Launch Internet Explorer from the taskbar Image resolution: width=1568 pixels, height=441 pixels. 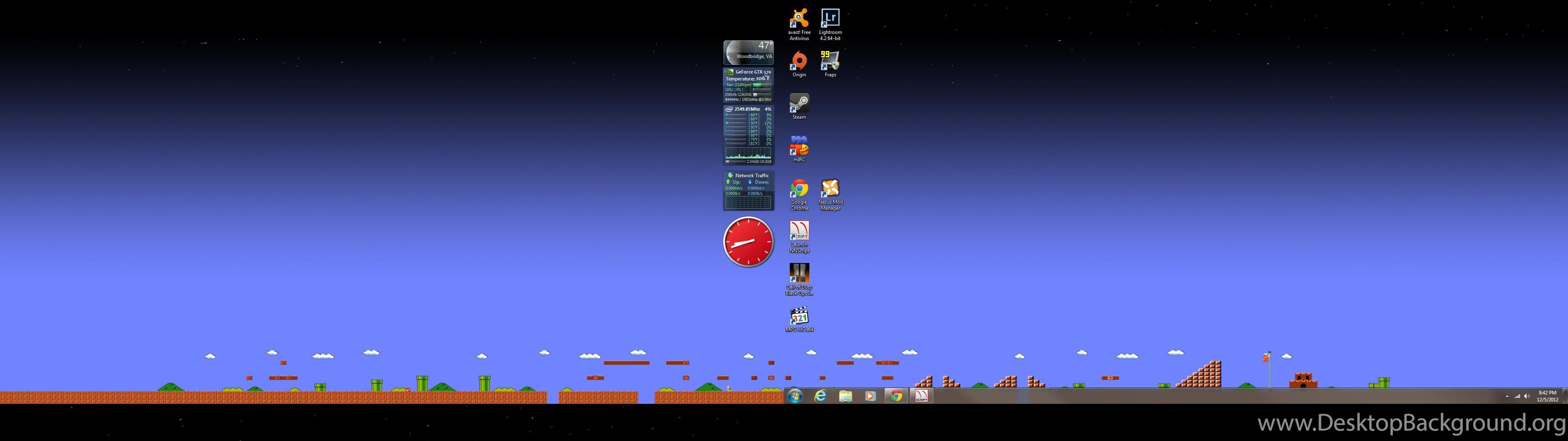(x=820, y=396)
